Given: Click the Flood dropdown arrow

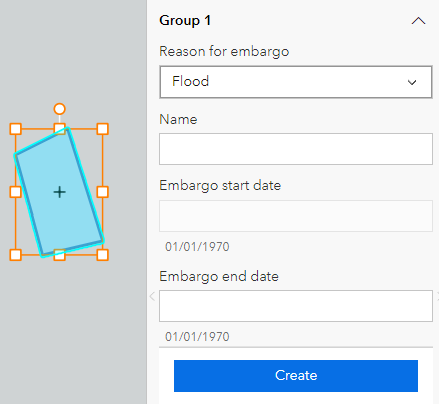Looking at the screenshot, I should coord(412,82).
